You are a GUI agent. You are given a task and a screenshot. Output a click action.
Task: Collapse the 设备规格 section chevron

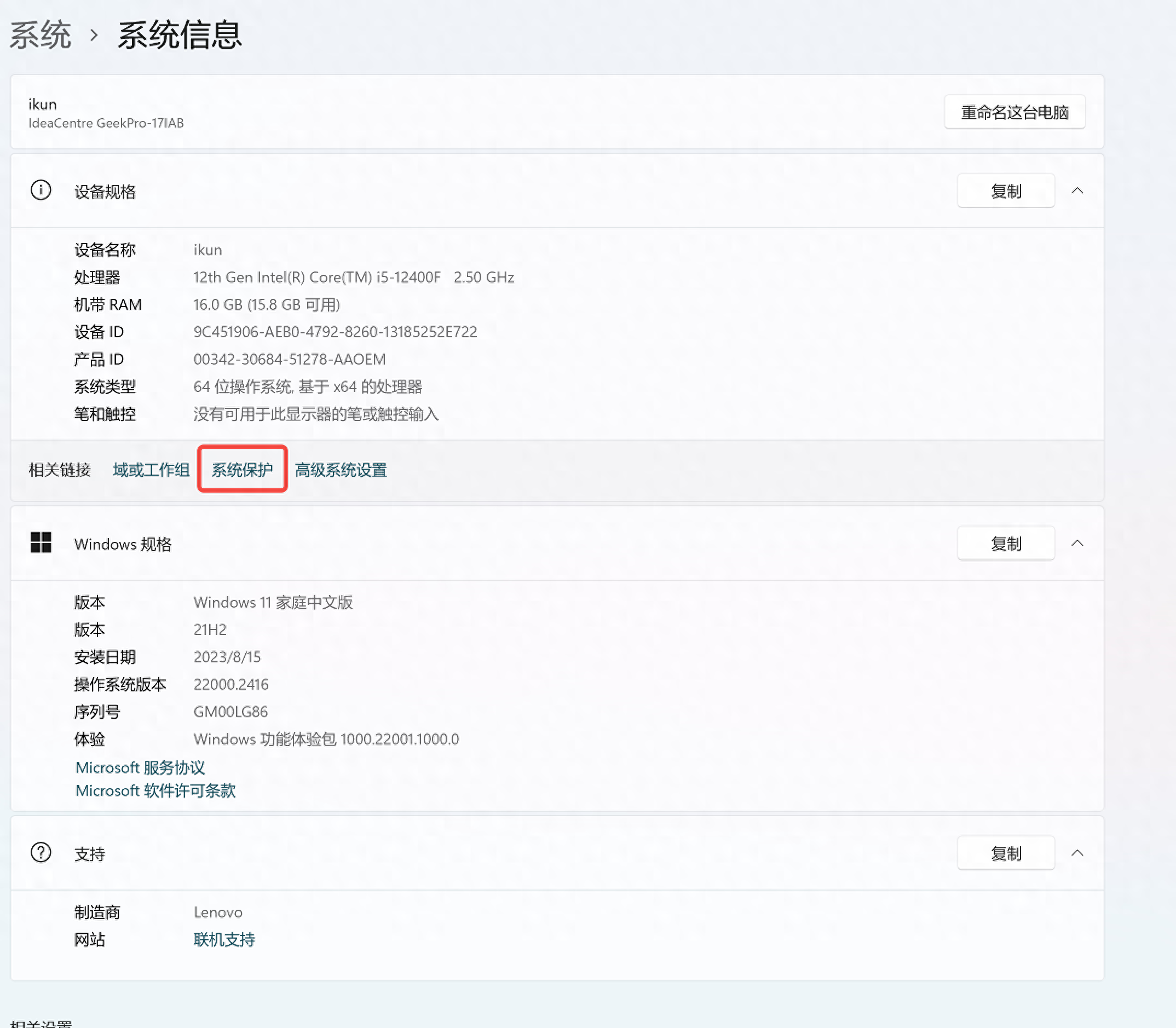[1077, 190]
